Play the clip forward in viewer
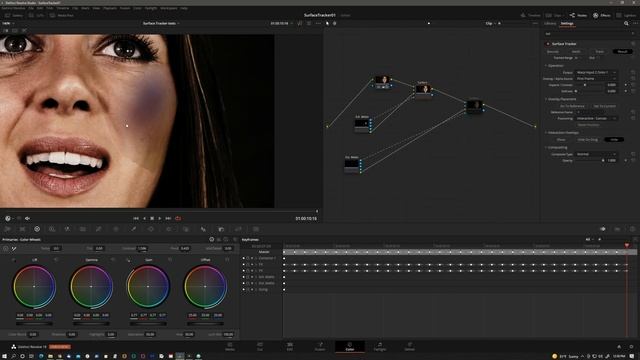 pos(160,218)
